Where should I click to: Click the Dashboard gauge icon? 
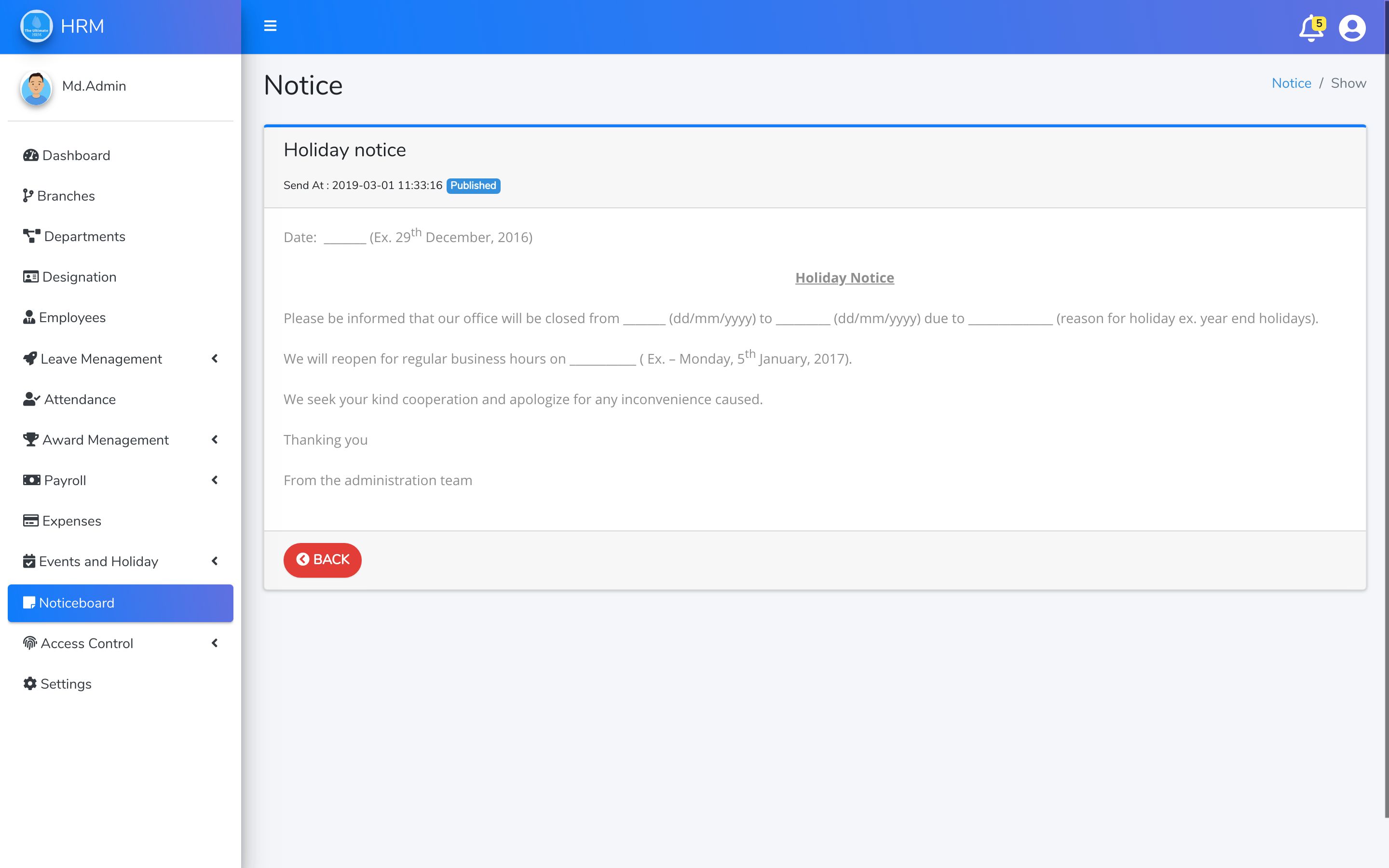[30, 156]
